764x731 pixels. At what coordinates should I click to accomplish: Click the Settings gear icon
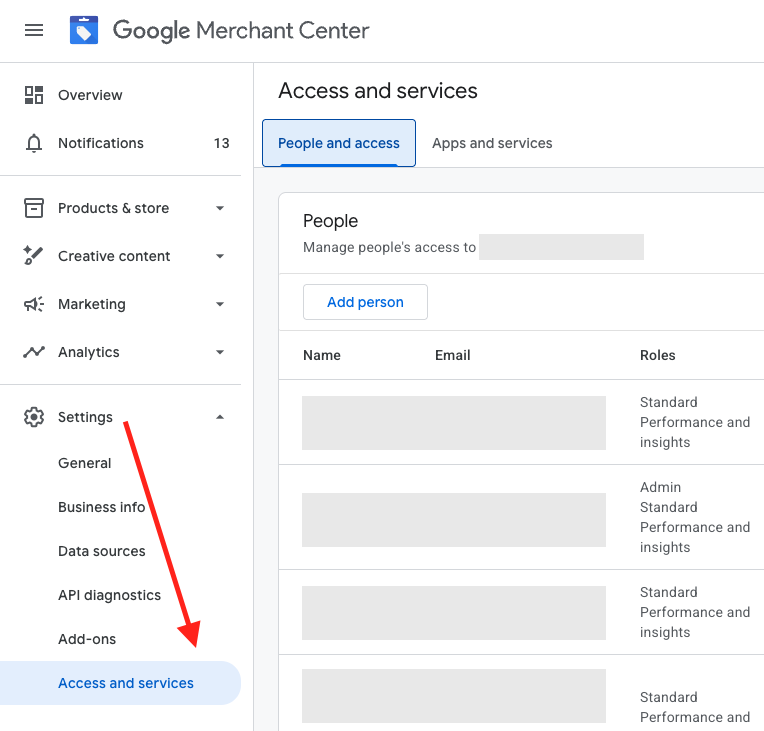tap(34, 417)
